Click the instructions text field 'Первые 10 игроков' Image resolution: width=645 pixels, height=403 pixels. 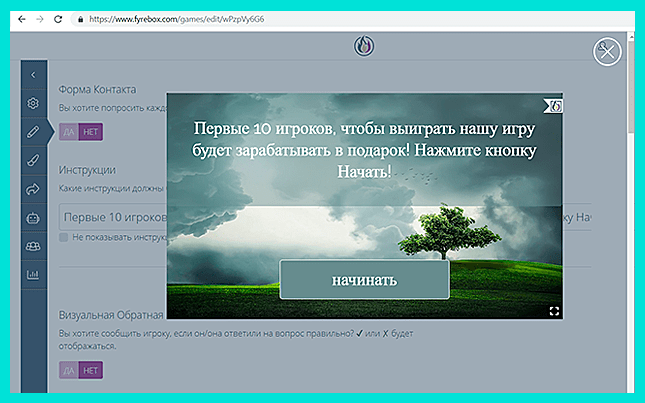pos(325,217)
